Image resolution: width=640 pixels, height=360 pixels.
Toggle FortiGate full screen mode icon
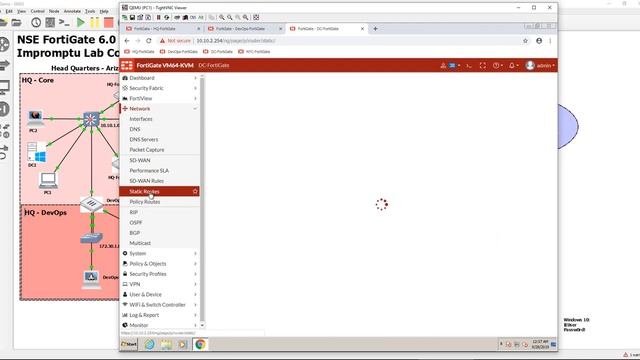pos(483,65)
